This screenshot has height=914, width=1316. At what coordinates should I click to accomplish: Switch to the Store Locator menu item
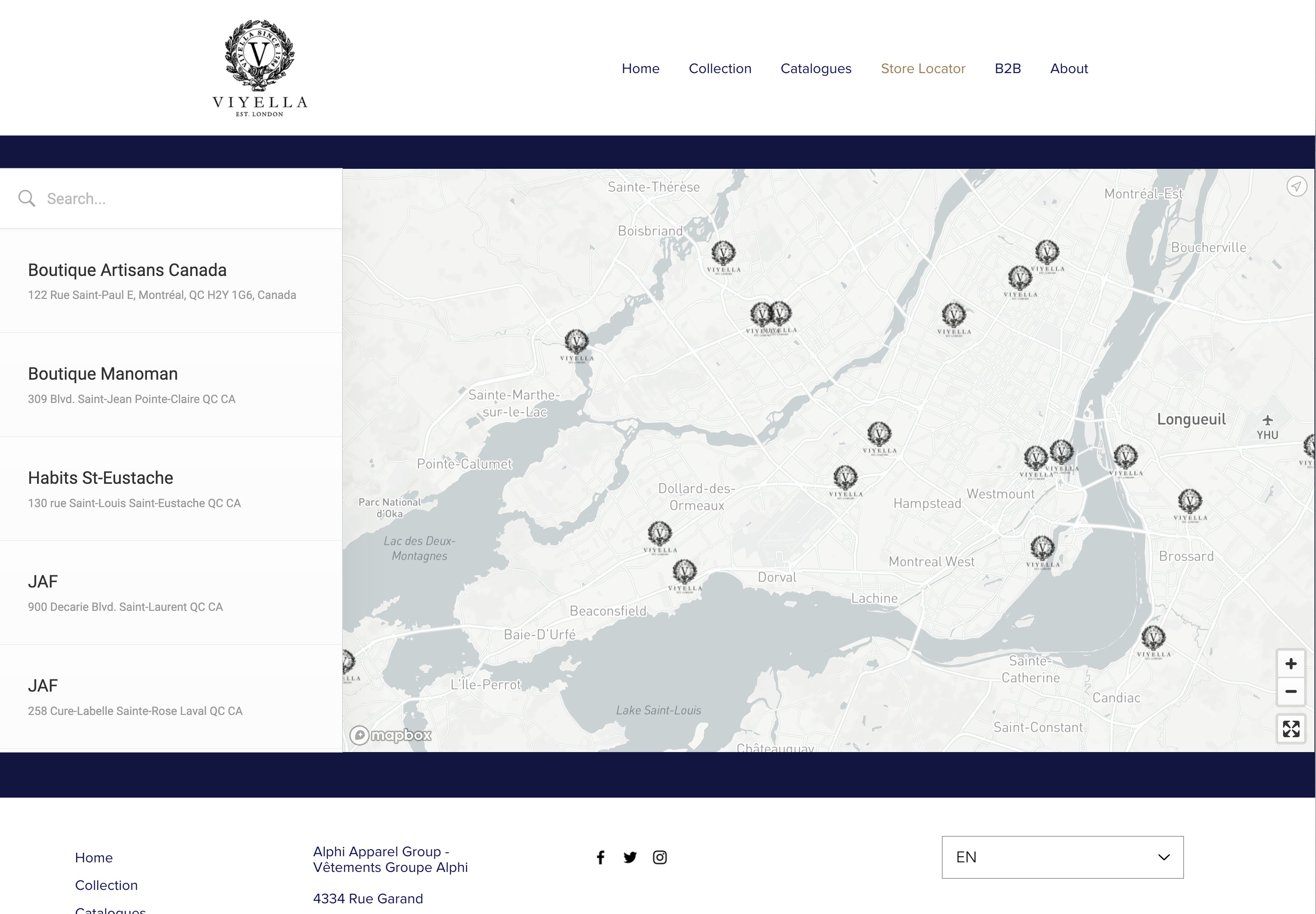click(923, 69)
